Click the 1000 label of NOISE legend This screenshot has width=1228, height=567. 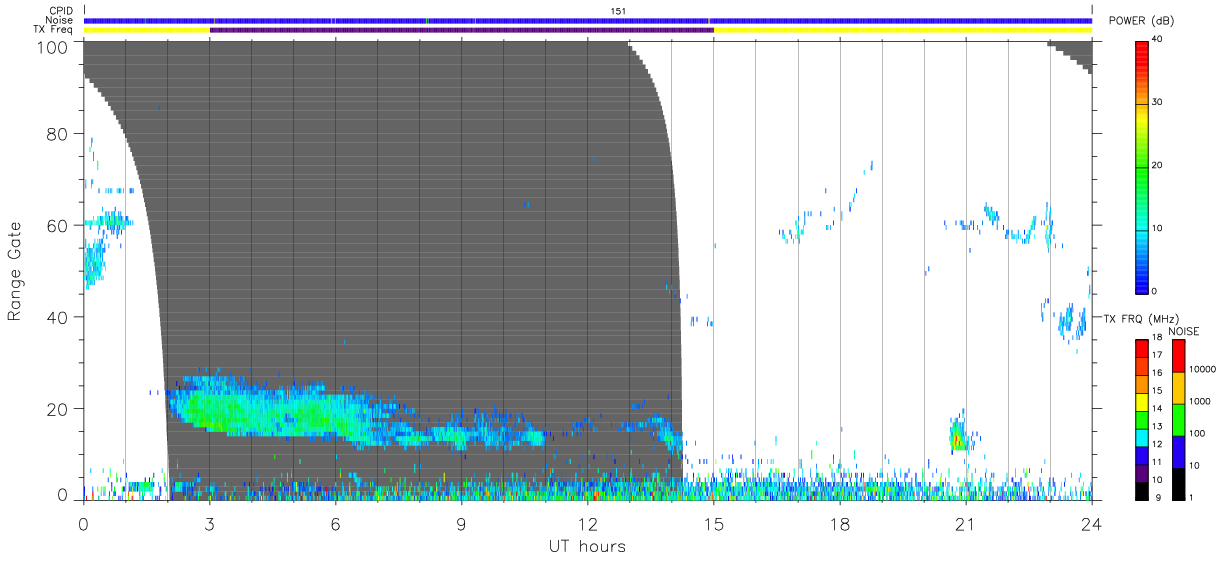click(1200, 401)
